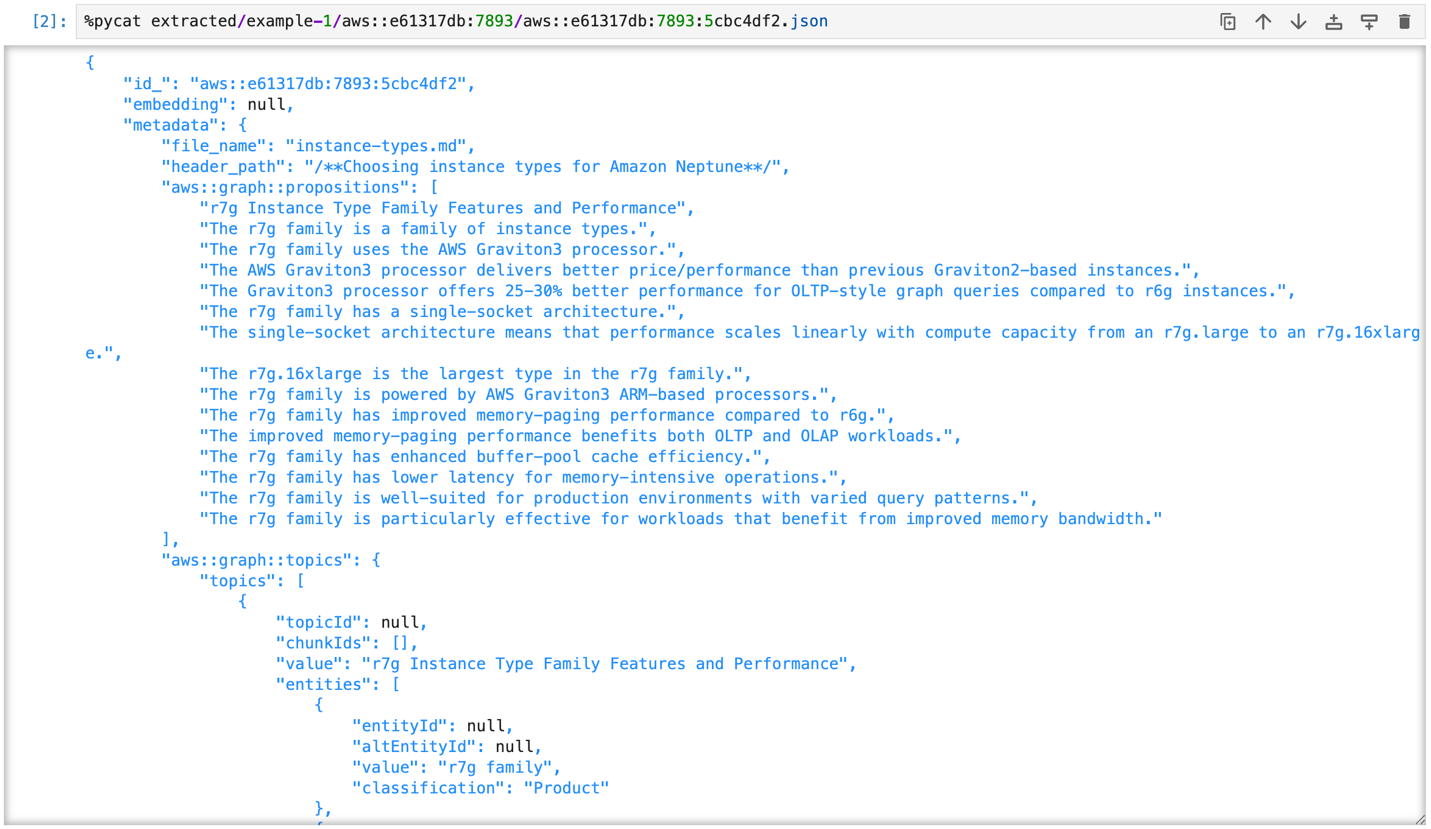
Task: Click the topic "value" r7g Instance Type line
Action: [x=566, y=664]
